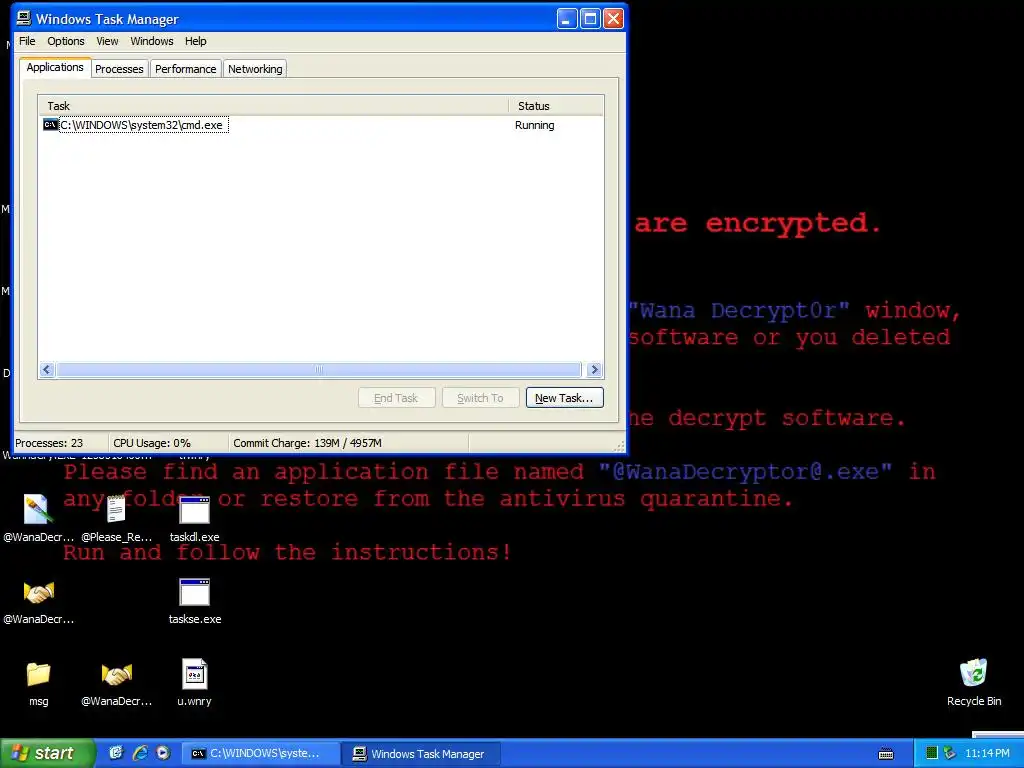Click the 11:14 PM system clock
Viewport: 1024px width, 768px height.
tap(987, 753)
